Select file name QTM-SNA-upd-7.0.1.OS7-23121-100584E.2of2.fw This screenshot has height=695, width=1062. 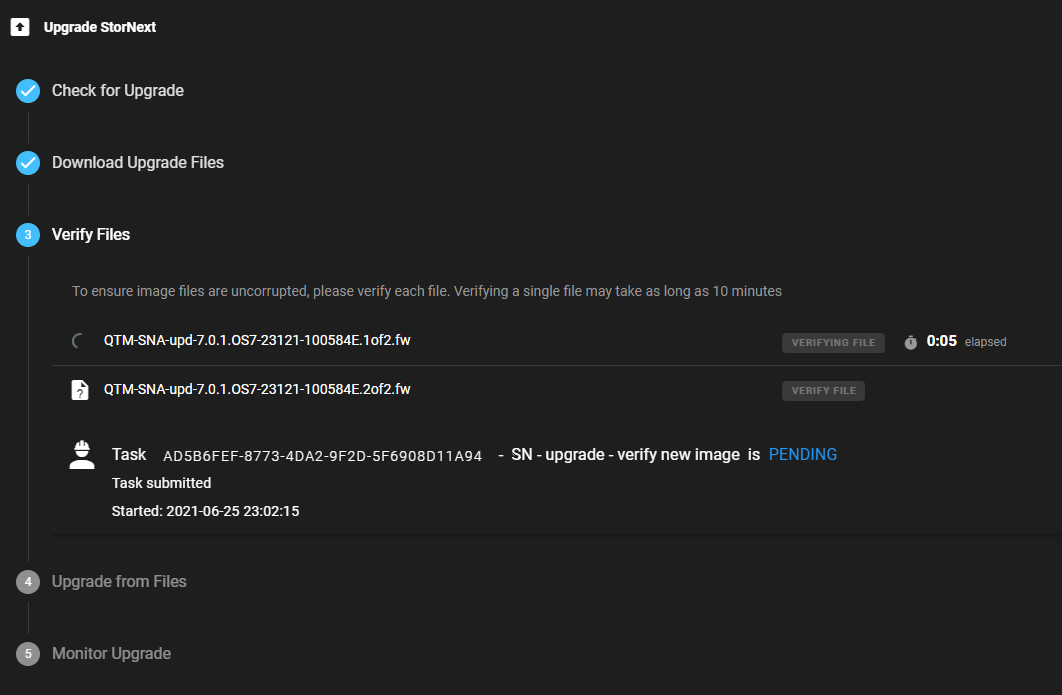[x=257, y=389]
